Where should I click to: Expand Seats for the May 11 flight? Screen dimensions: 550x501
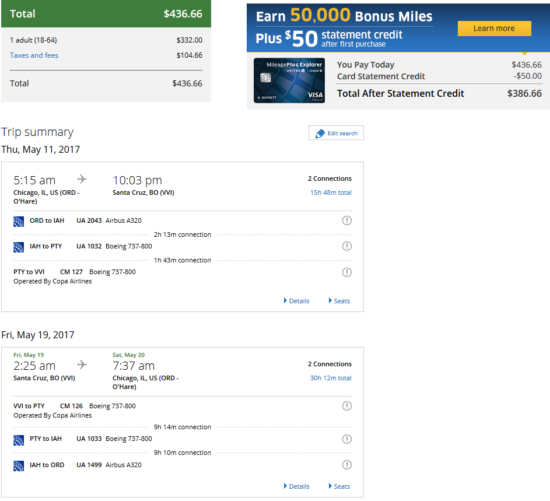point(339,301)
